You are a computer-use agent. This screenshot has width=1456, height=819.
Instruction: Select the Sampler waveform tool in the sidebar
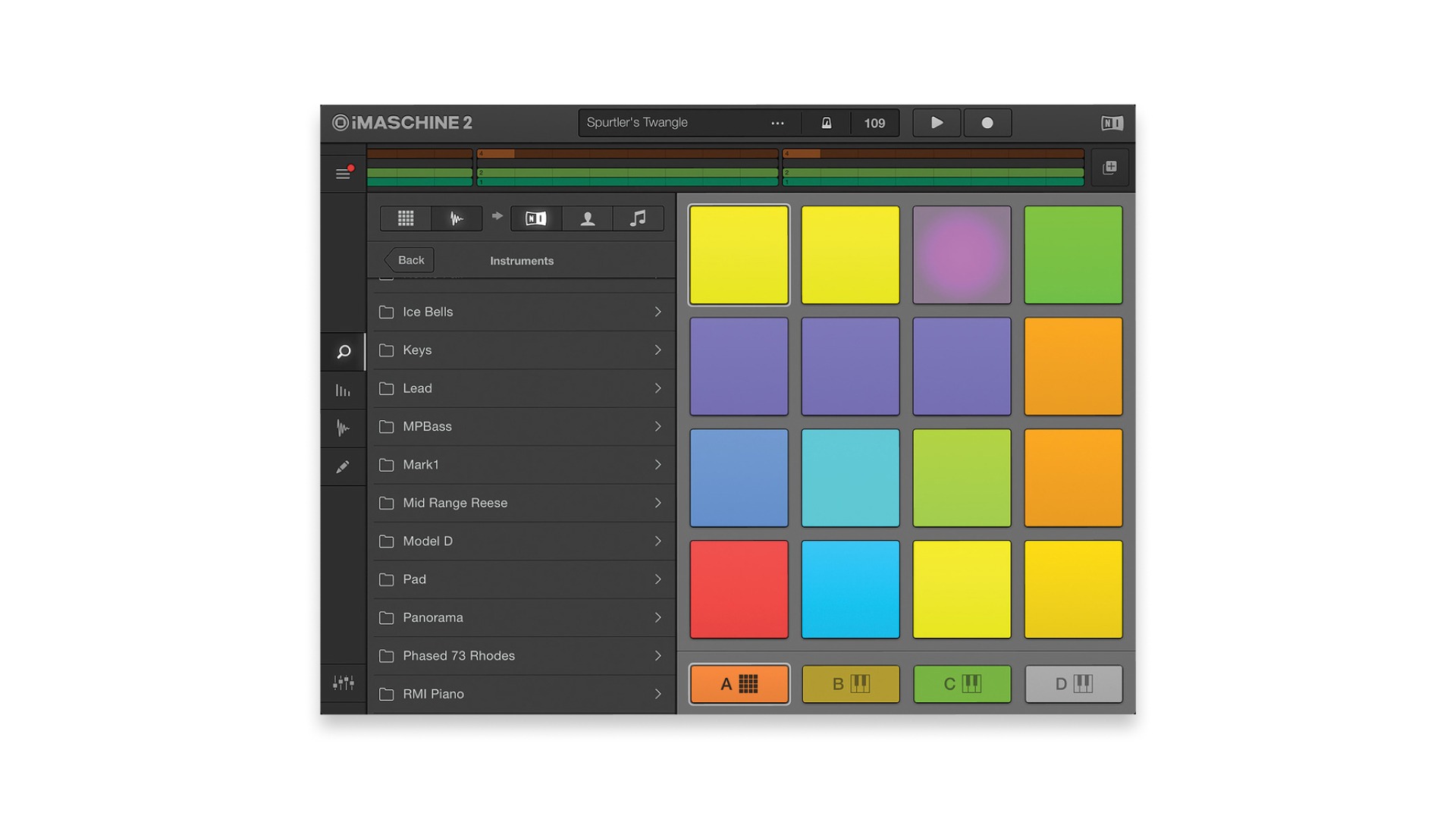tap(344, 428)
